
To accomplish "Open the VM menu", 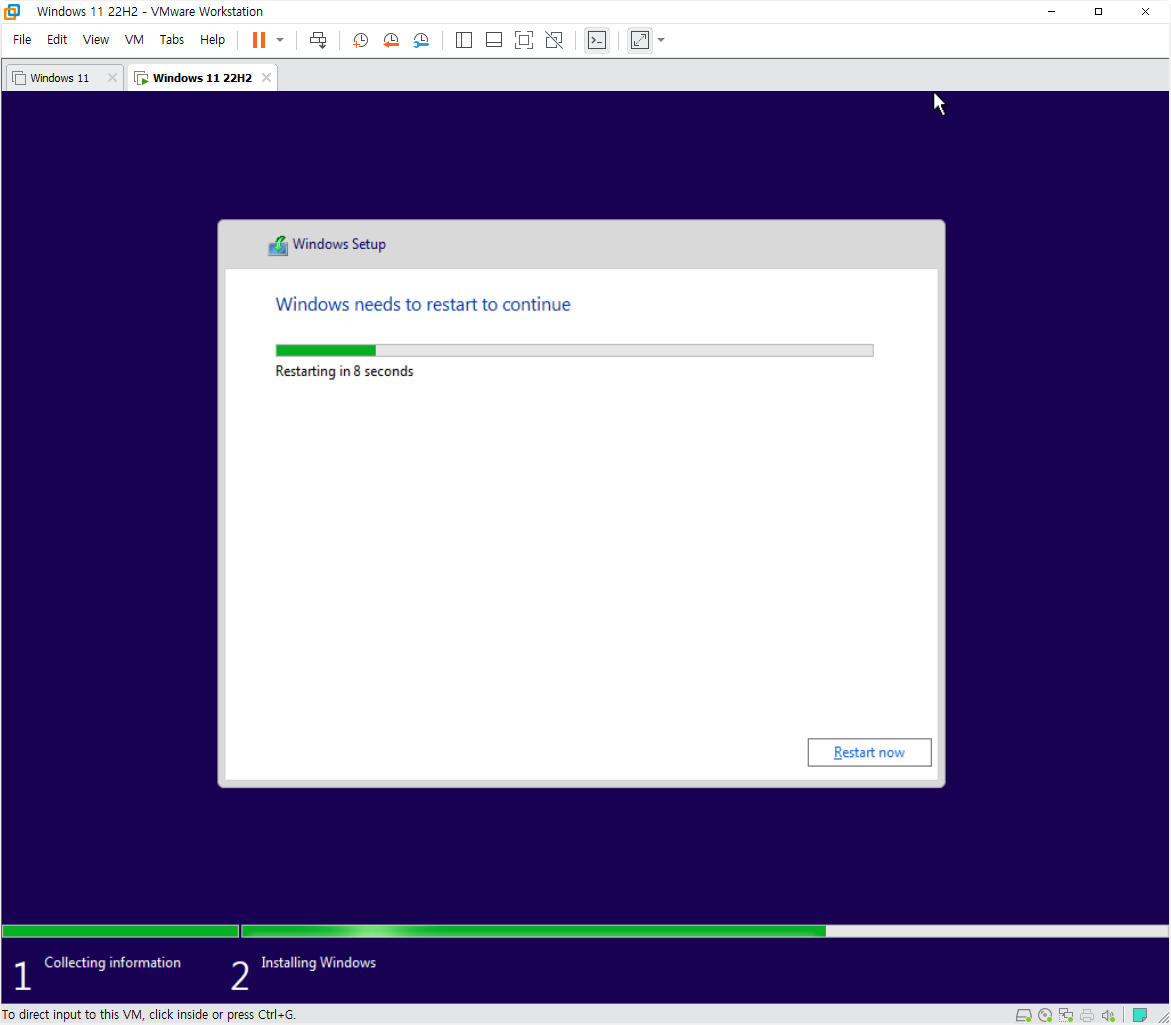I will pos(134,40).
